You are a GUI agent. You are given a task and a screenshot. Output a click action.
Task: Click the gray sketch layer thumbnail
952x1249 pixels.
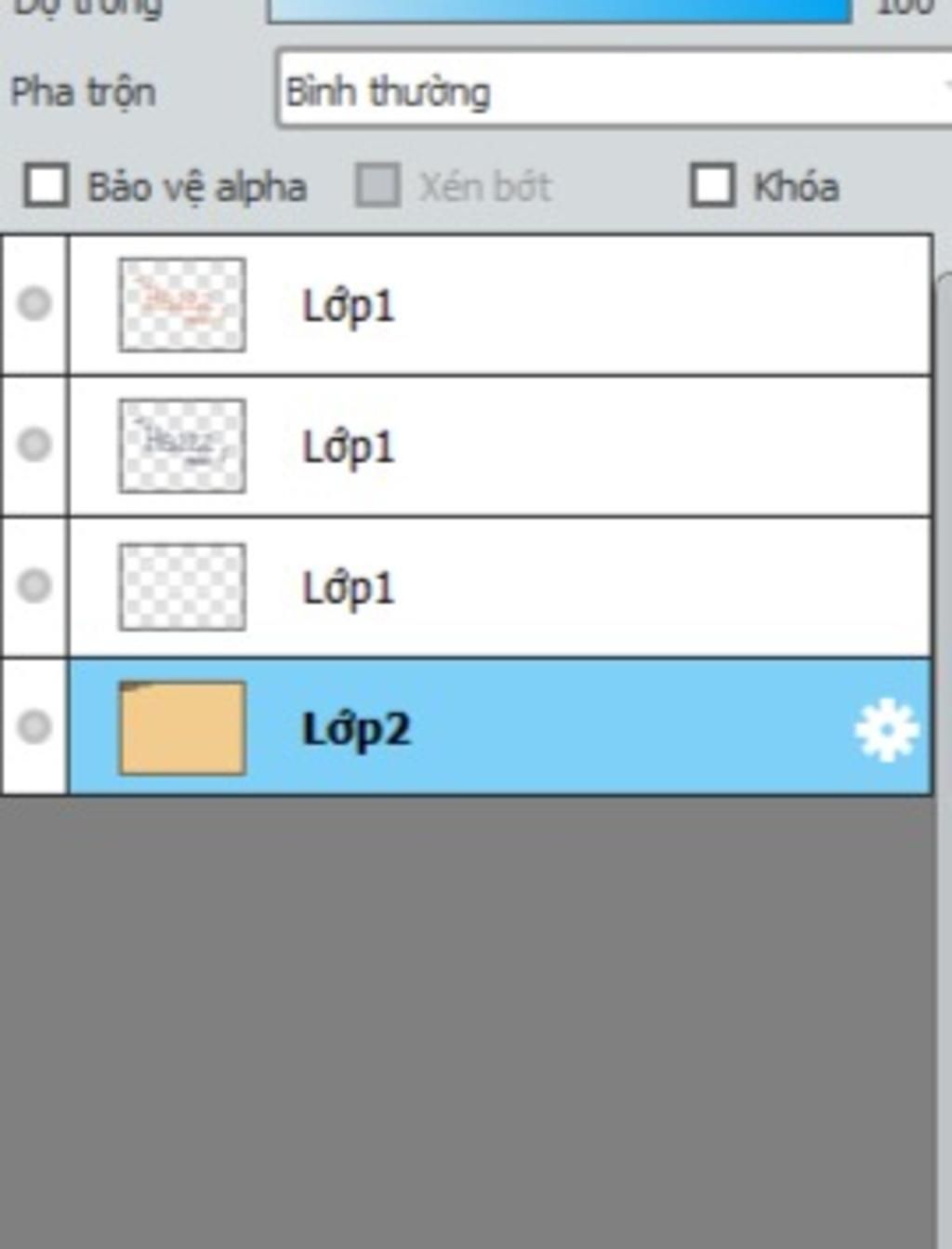tap(182, 445)
